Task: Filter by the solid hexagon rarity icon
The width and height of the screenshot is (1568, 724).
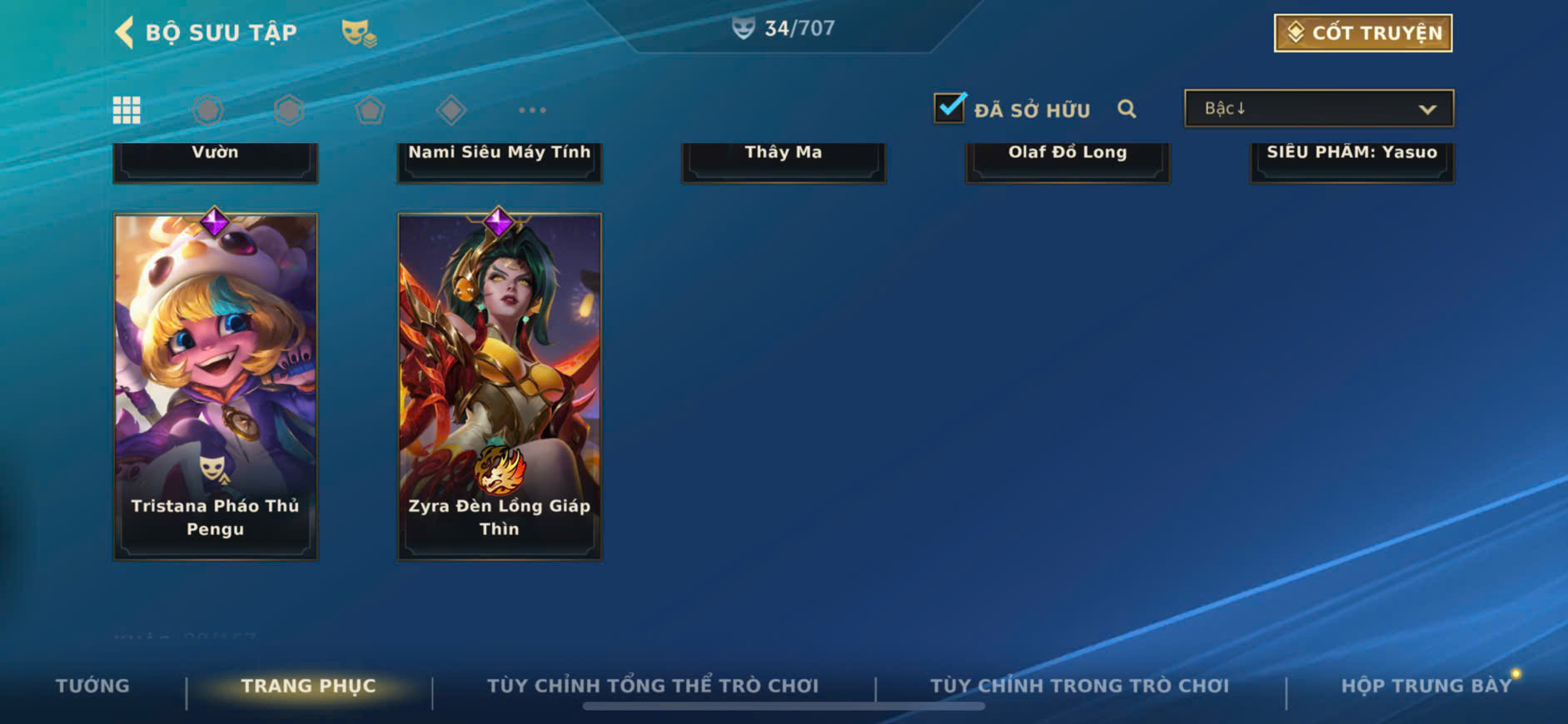Action: click(289, 110)
